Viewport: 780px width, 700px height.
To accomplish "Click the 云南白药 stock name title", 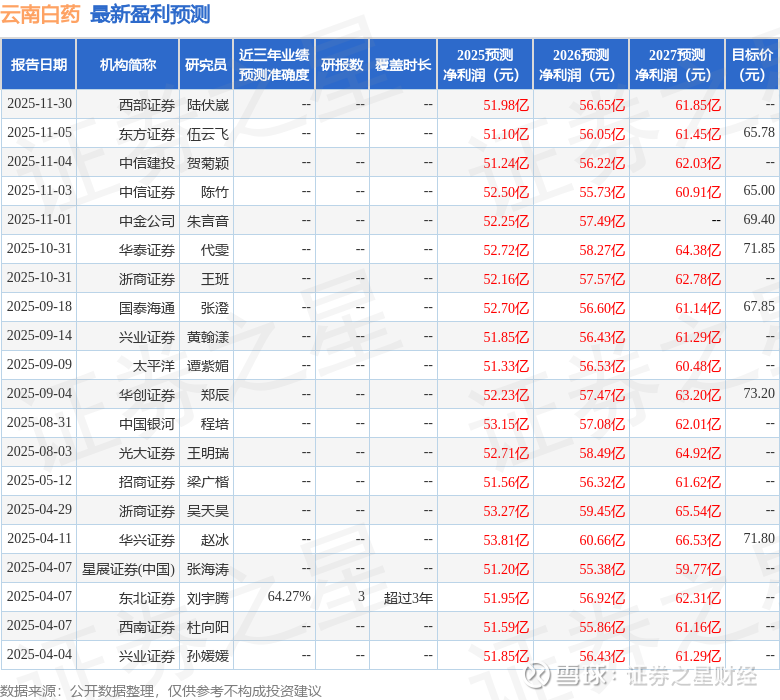I will 40,14.
